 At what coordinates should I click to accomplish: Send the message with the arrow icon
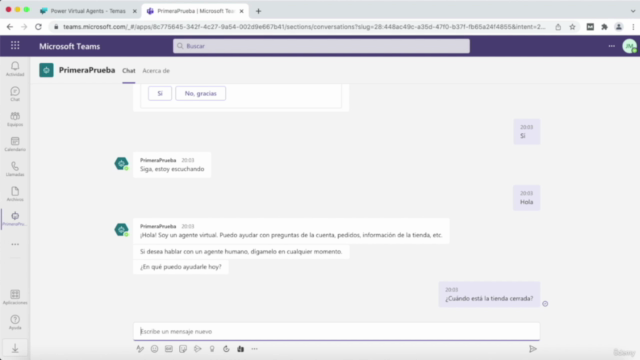click(533, 349)
